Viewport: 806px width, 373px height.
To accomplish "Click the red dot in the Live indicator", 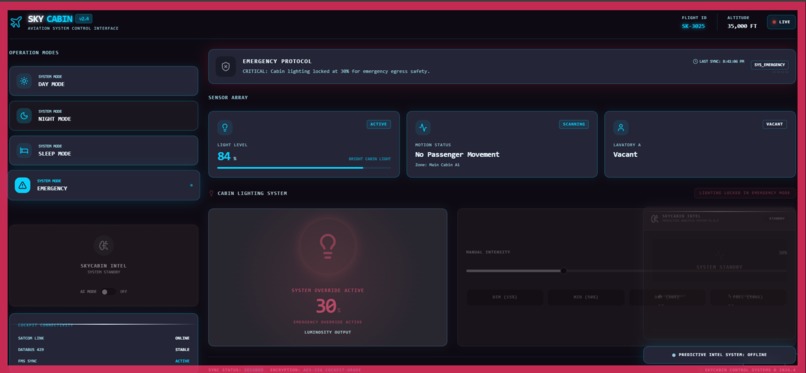I will tap(774, 22).
